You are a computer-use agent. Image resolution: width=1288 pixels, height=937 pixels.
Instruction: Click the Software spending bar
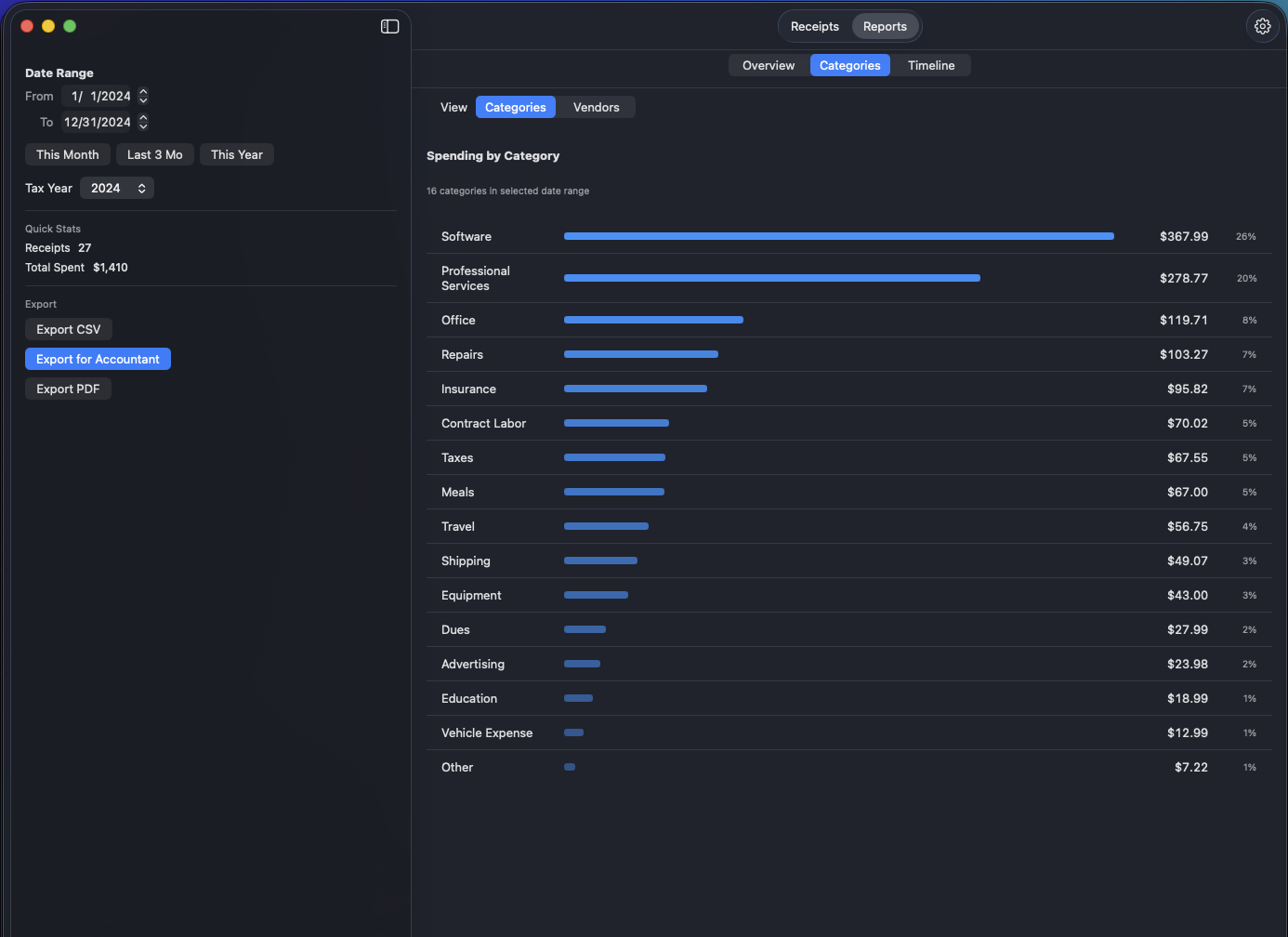coord(838,237)
